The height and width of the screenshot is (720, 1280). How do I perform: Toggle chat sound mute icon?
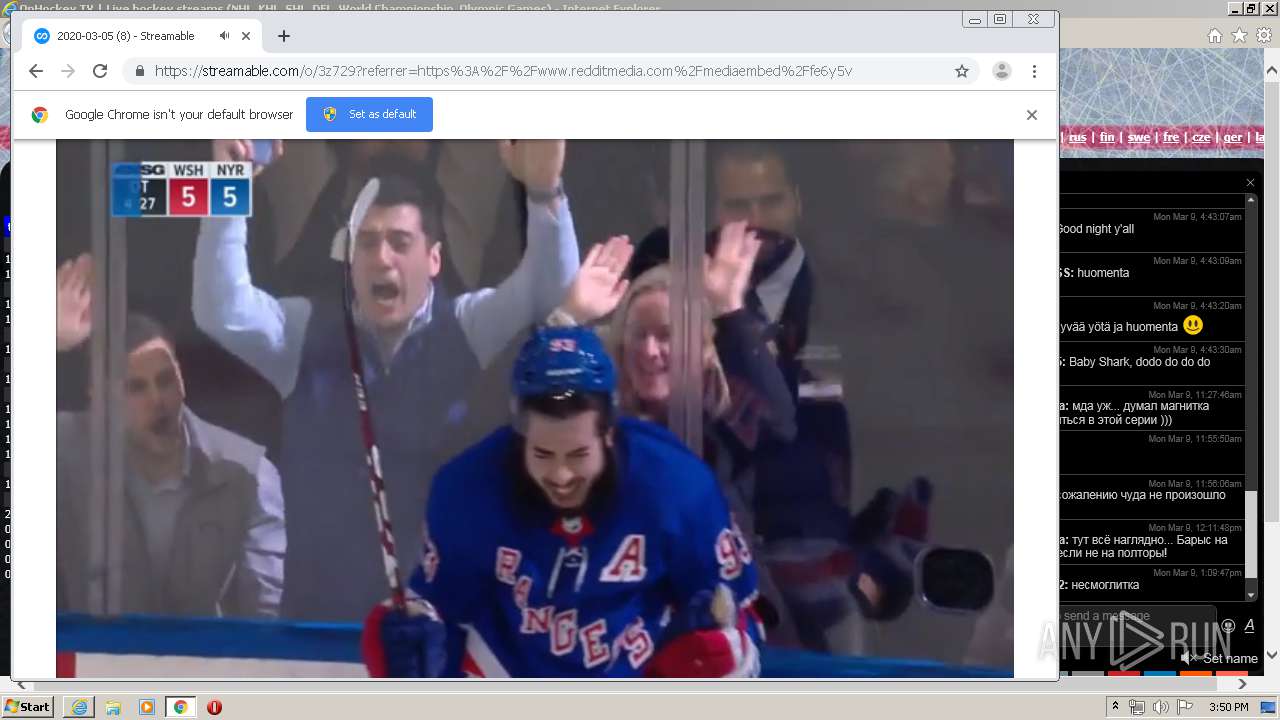click(1189, 658)
